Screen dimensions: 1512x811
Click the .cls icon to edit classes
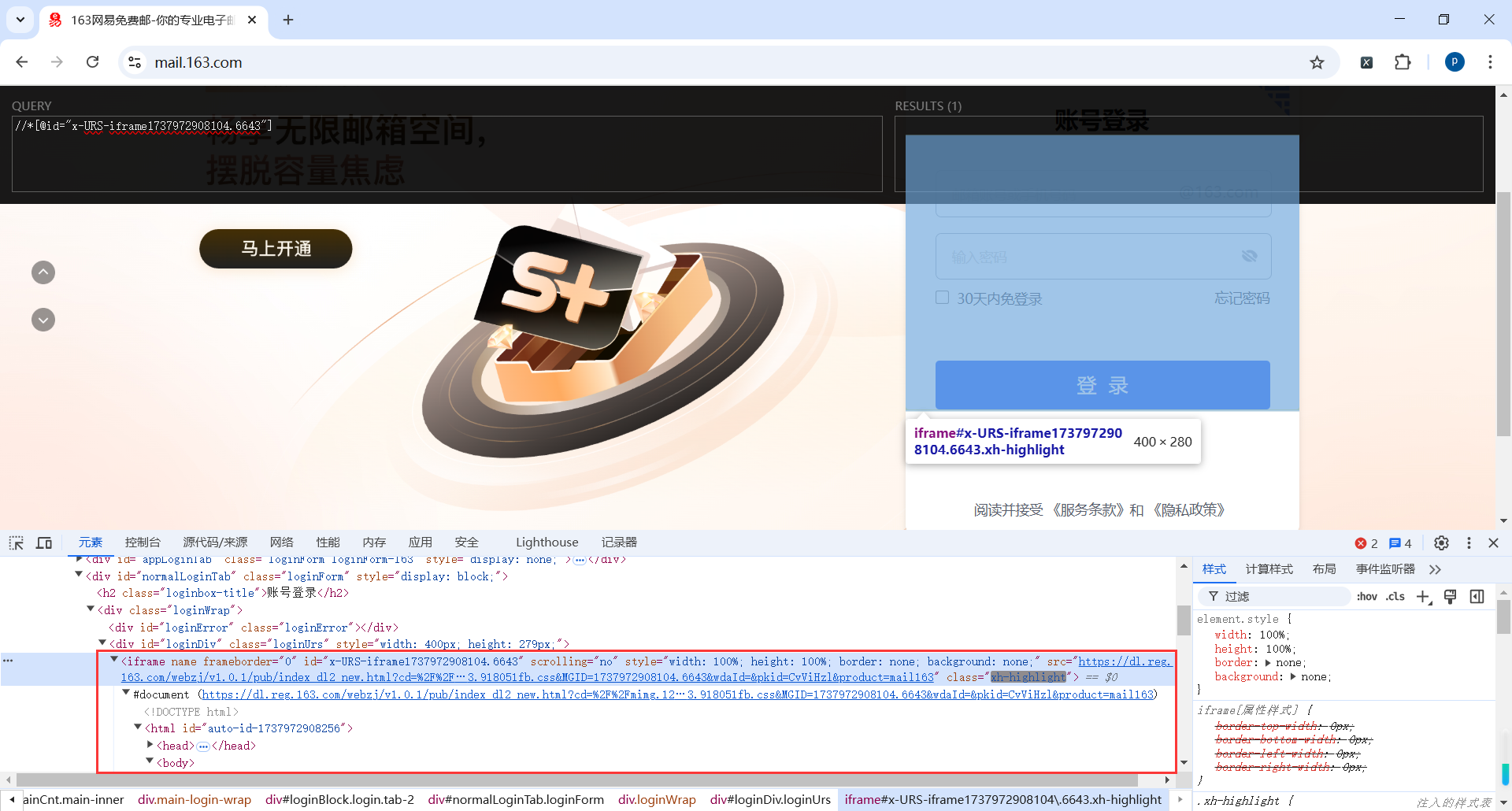coord(1395,597)
